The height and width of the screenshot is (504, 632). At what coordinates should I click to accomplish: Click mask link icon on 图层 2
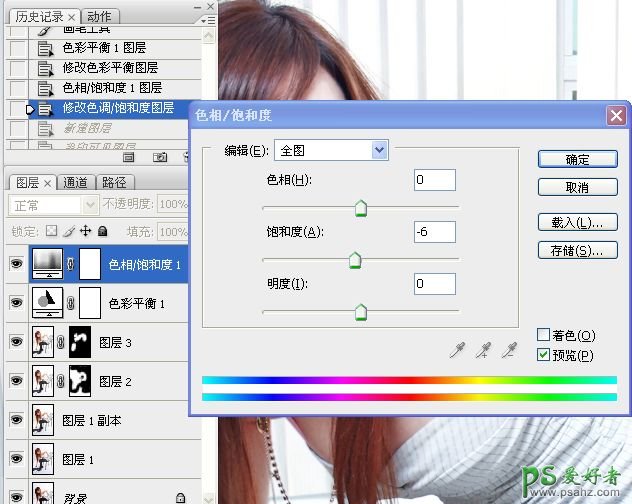coord(60,381)
